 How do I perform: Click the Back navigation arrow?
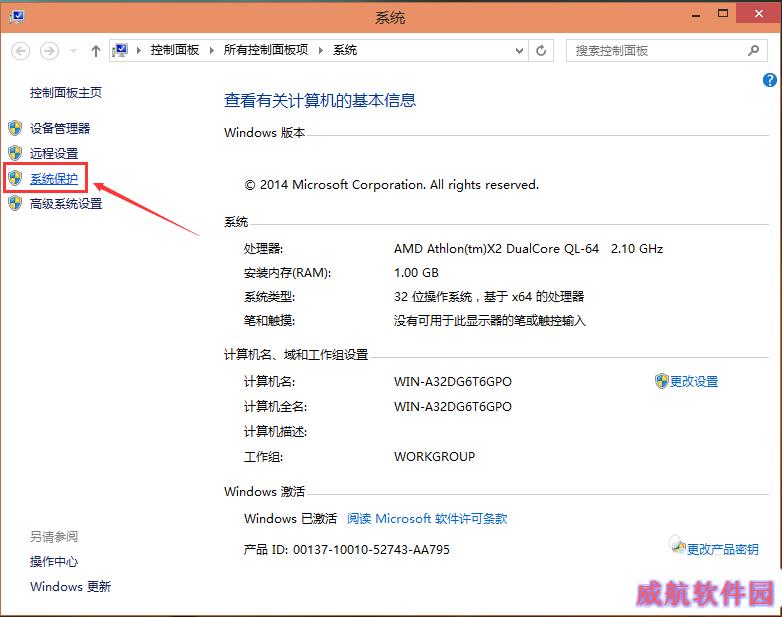point(20,51)
